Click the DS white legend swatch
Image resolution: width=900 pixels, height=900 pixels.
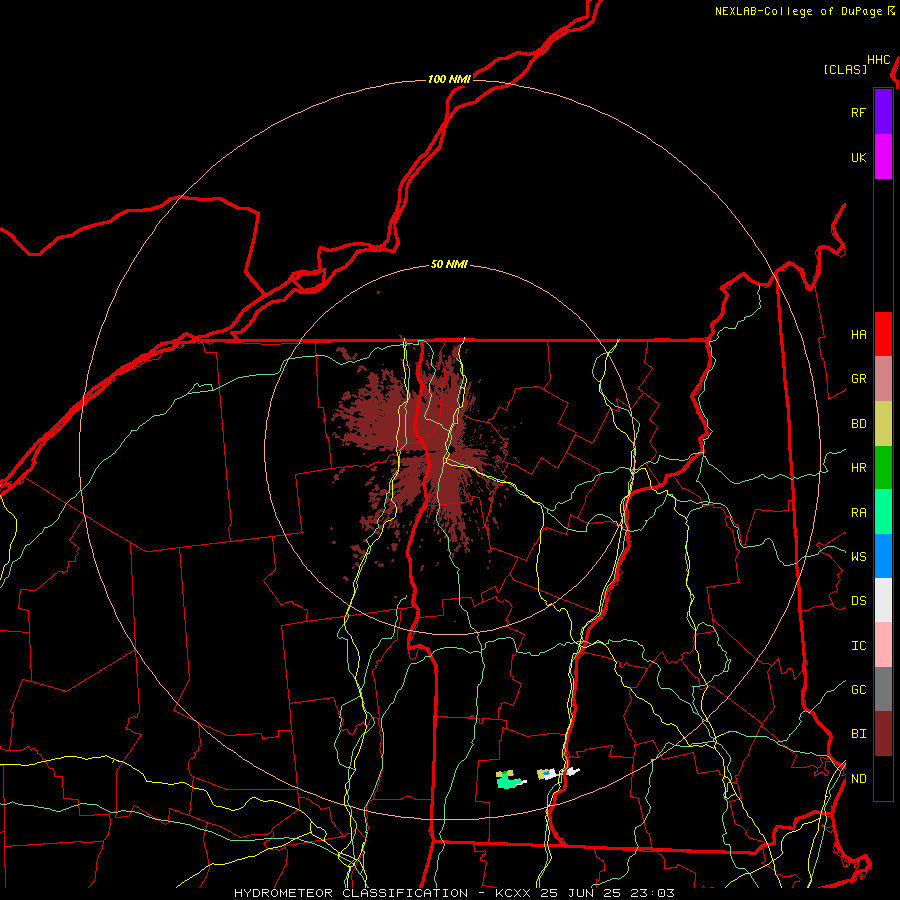coord(883,600)
